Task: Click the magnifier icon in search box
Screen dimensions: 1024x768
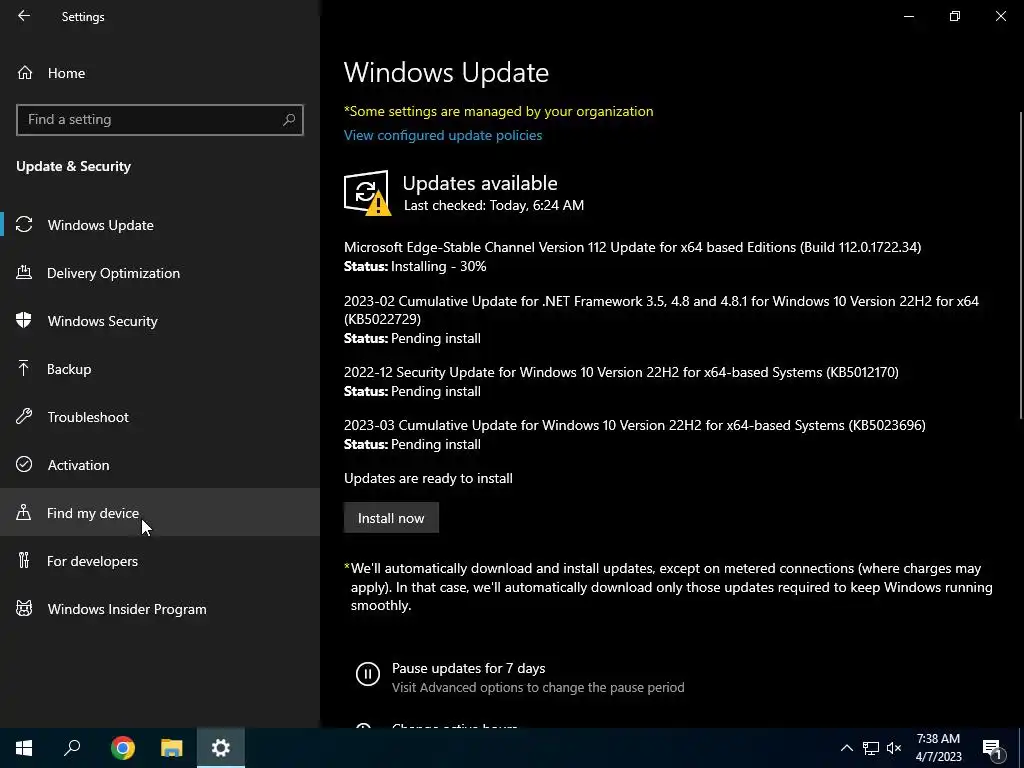Action: click(289, 120)
